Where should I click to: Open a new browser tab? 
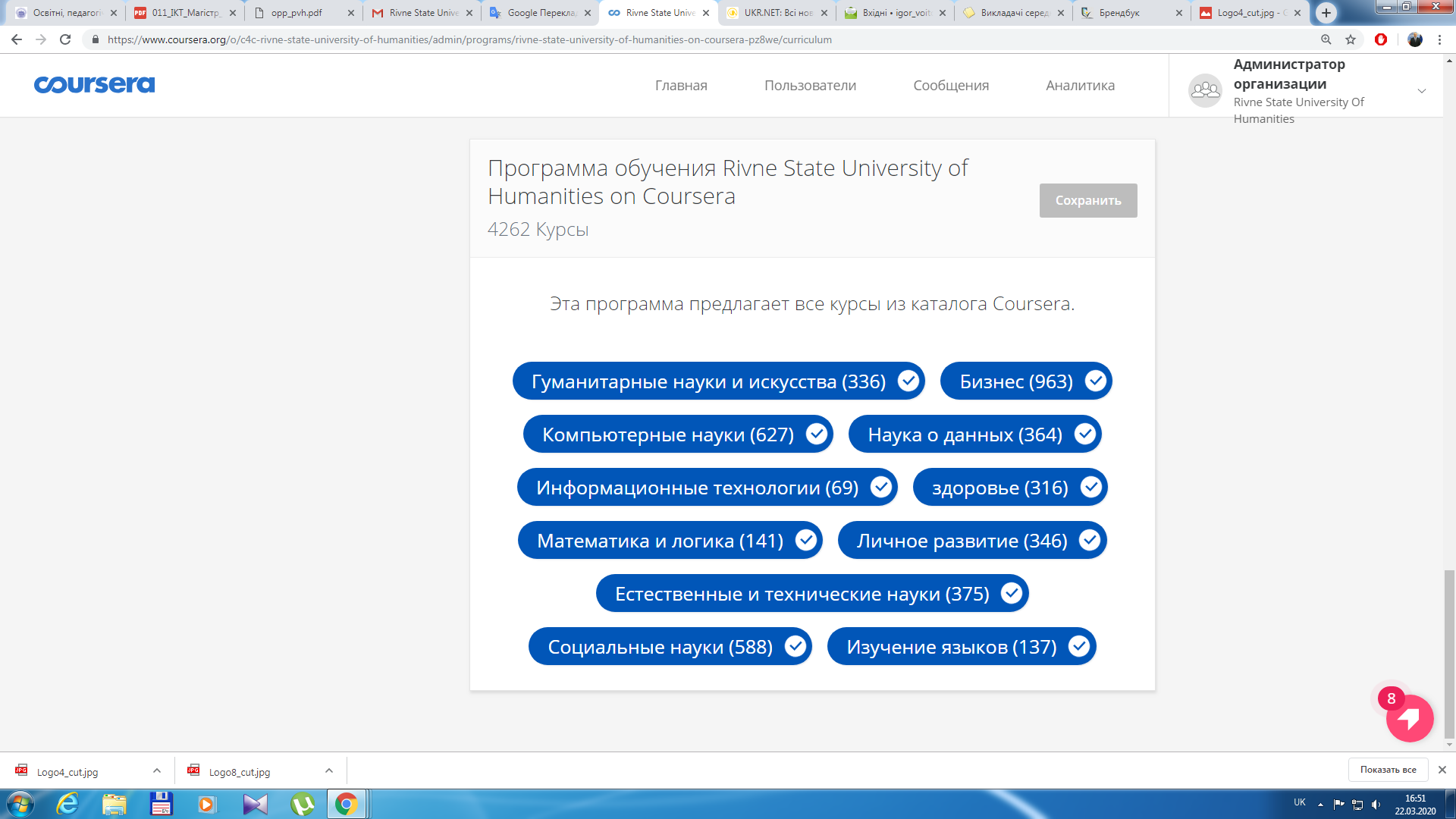(1326, 13)
